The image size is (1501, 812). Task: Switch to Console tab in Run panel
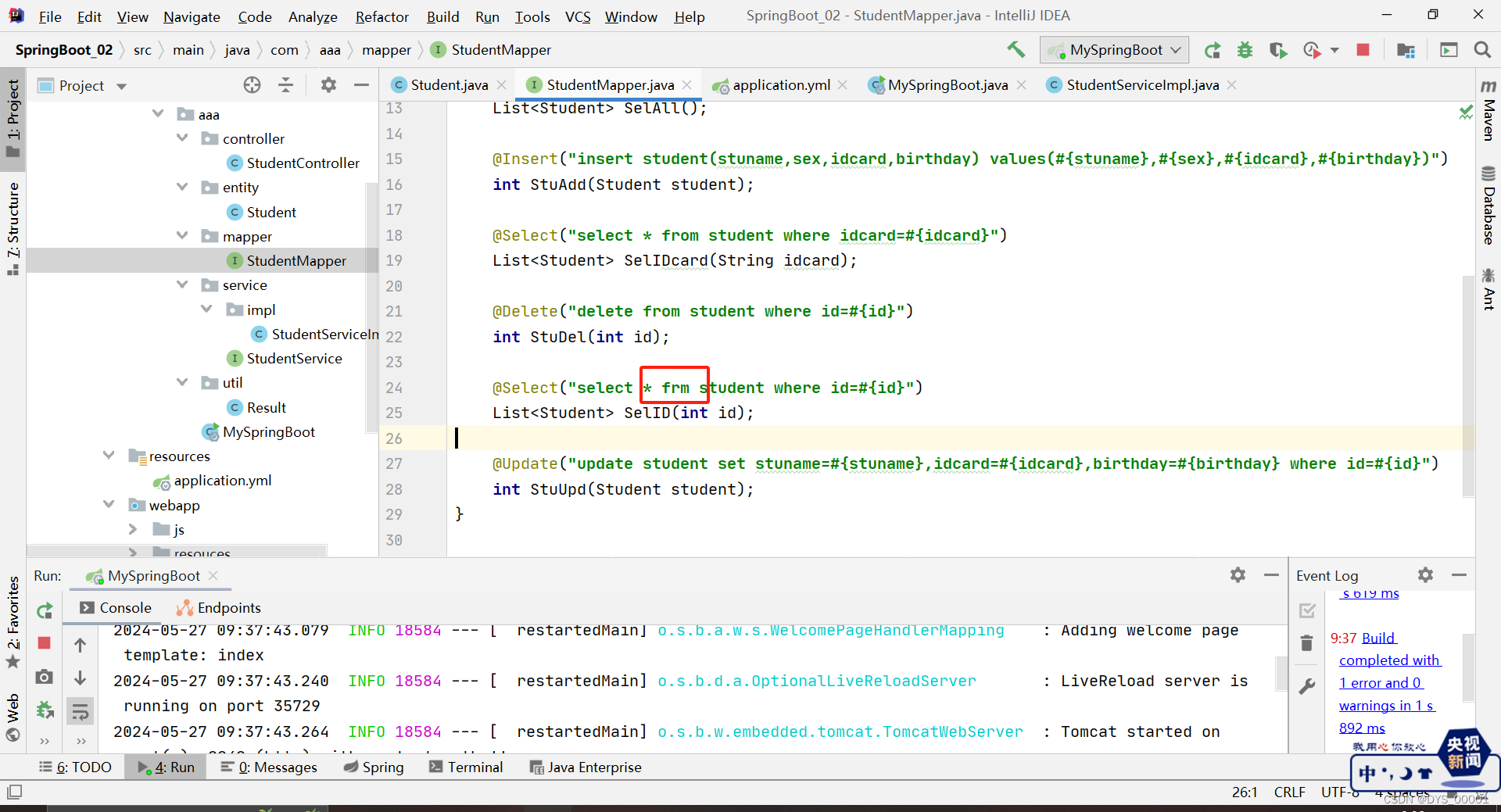[116, 607]
